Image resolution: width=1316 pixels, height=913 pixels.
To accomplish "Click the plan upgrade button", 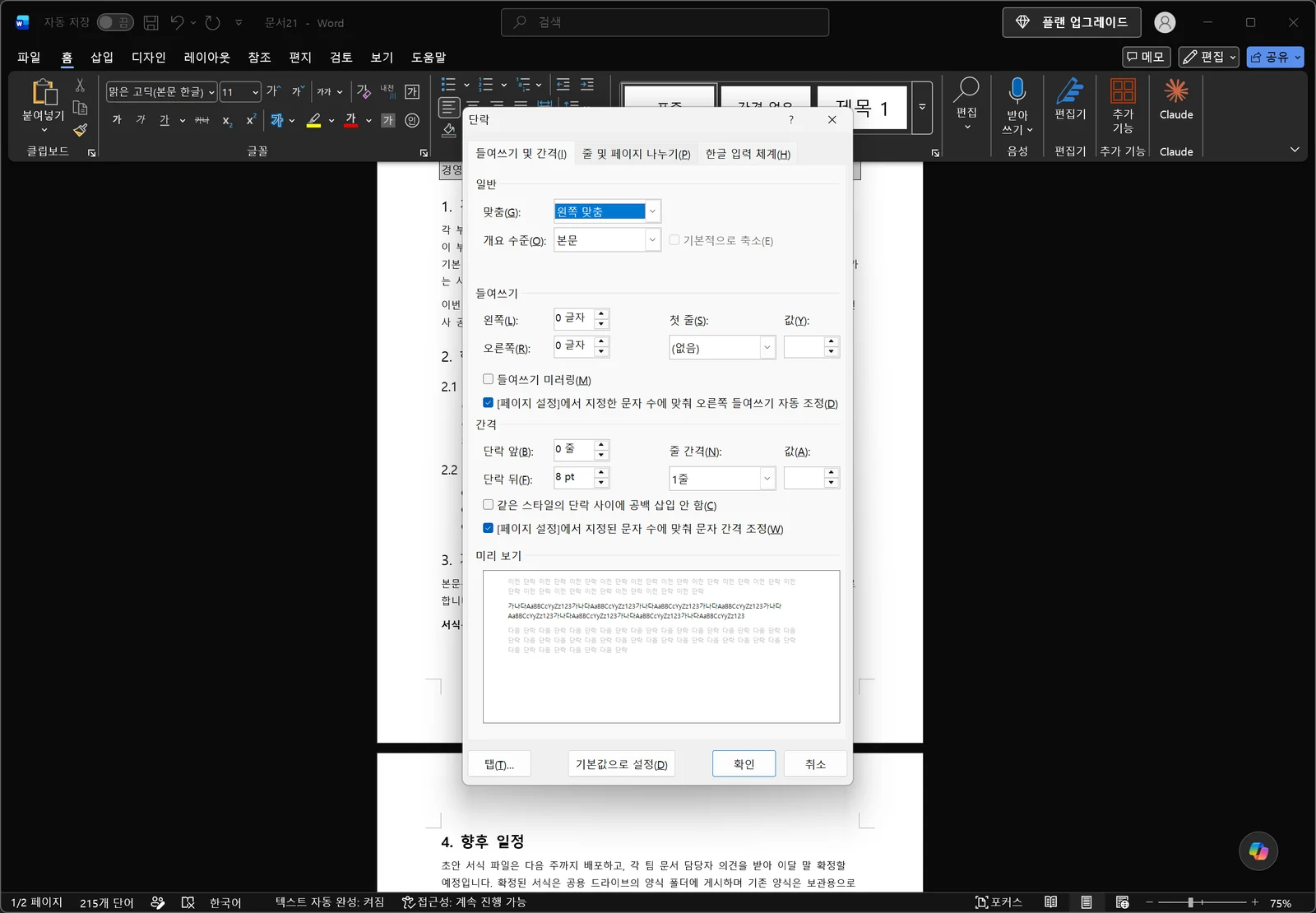I will (x=1071, y=22).
